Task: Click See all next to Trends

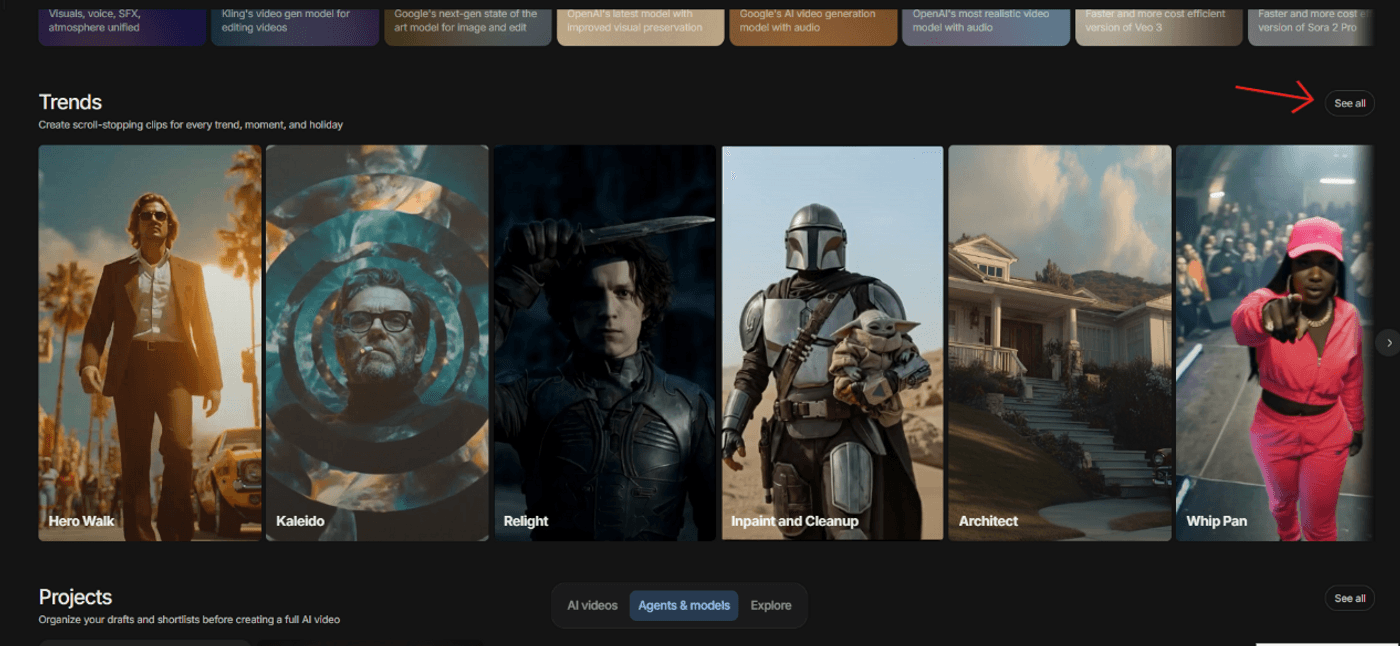Action: point(1349,103)
